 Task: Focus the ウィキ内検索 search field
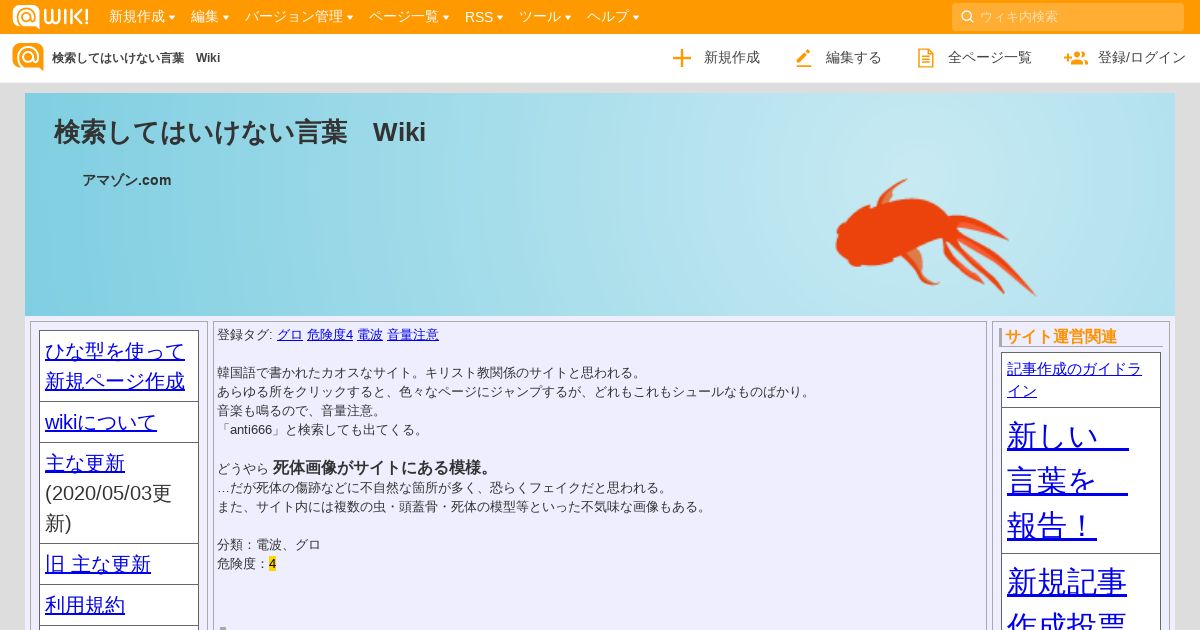click(1068, 16)
